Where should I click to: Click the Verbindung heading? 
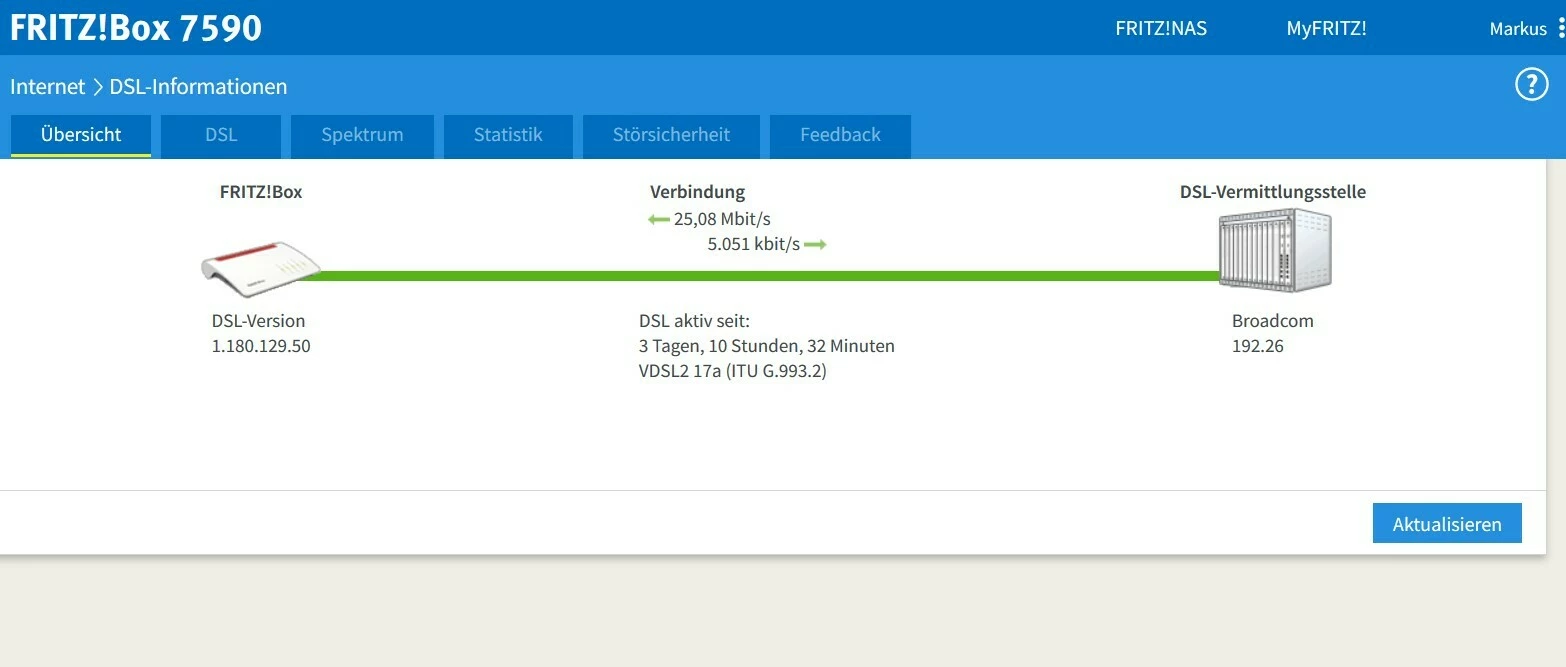pyautogui.click(x=697, y=192)
